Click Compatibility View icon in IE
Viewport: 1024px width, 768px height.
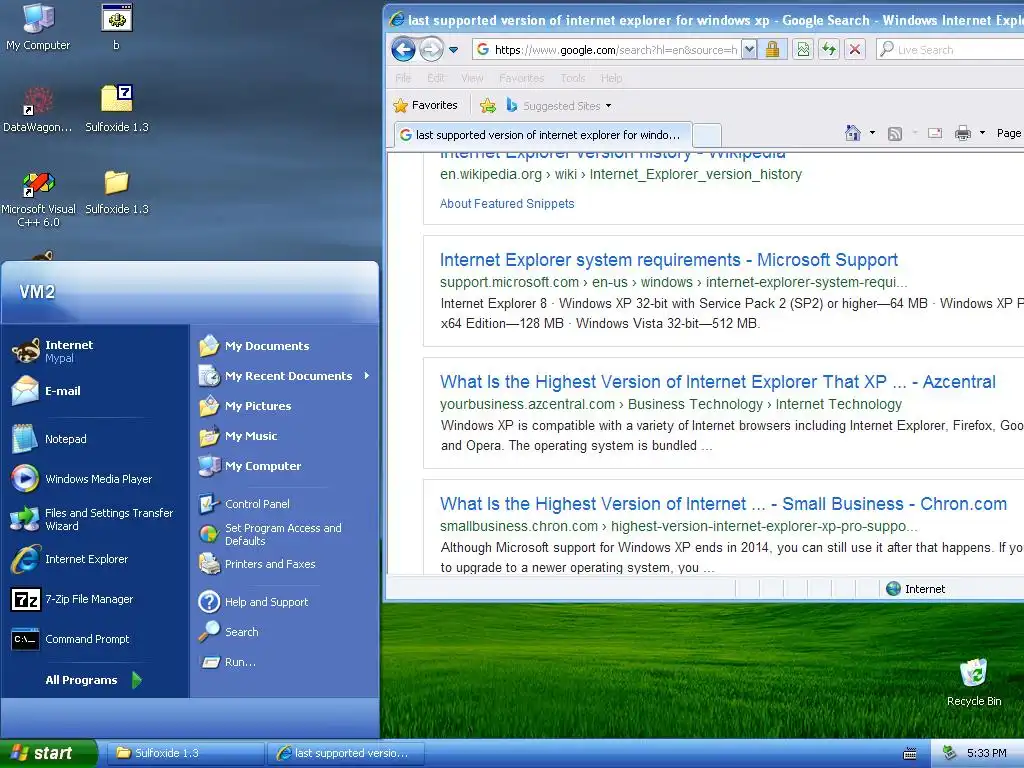803,50
